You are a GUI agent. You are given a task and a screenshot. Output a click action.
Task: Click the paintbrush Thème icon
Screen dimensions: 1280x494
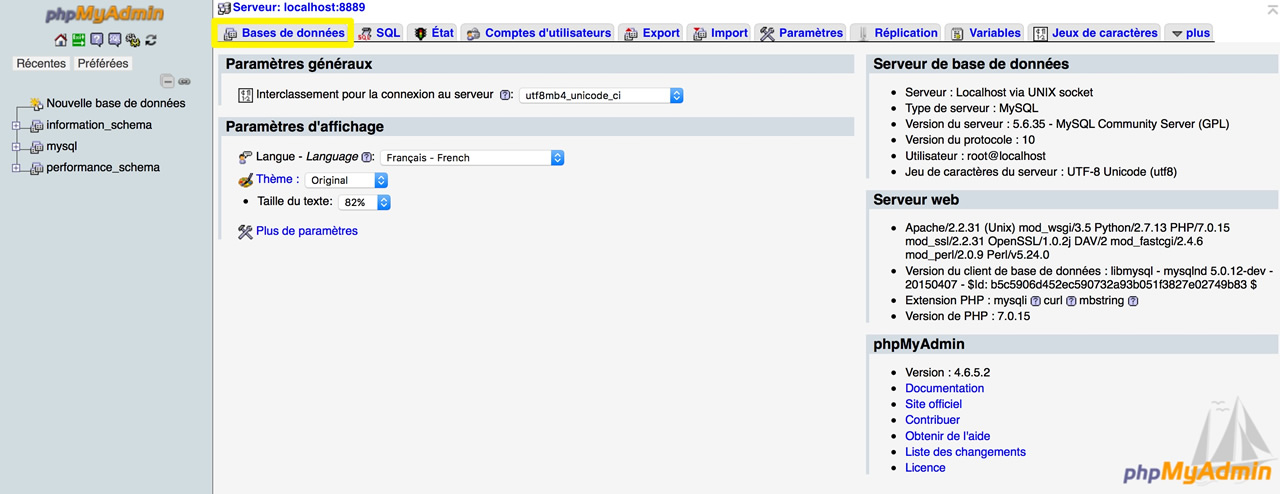[x=246, y=180]
